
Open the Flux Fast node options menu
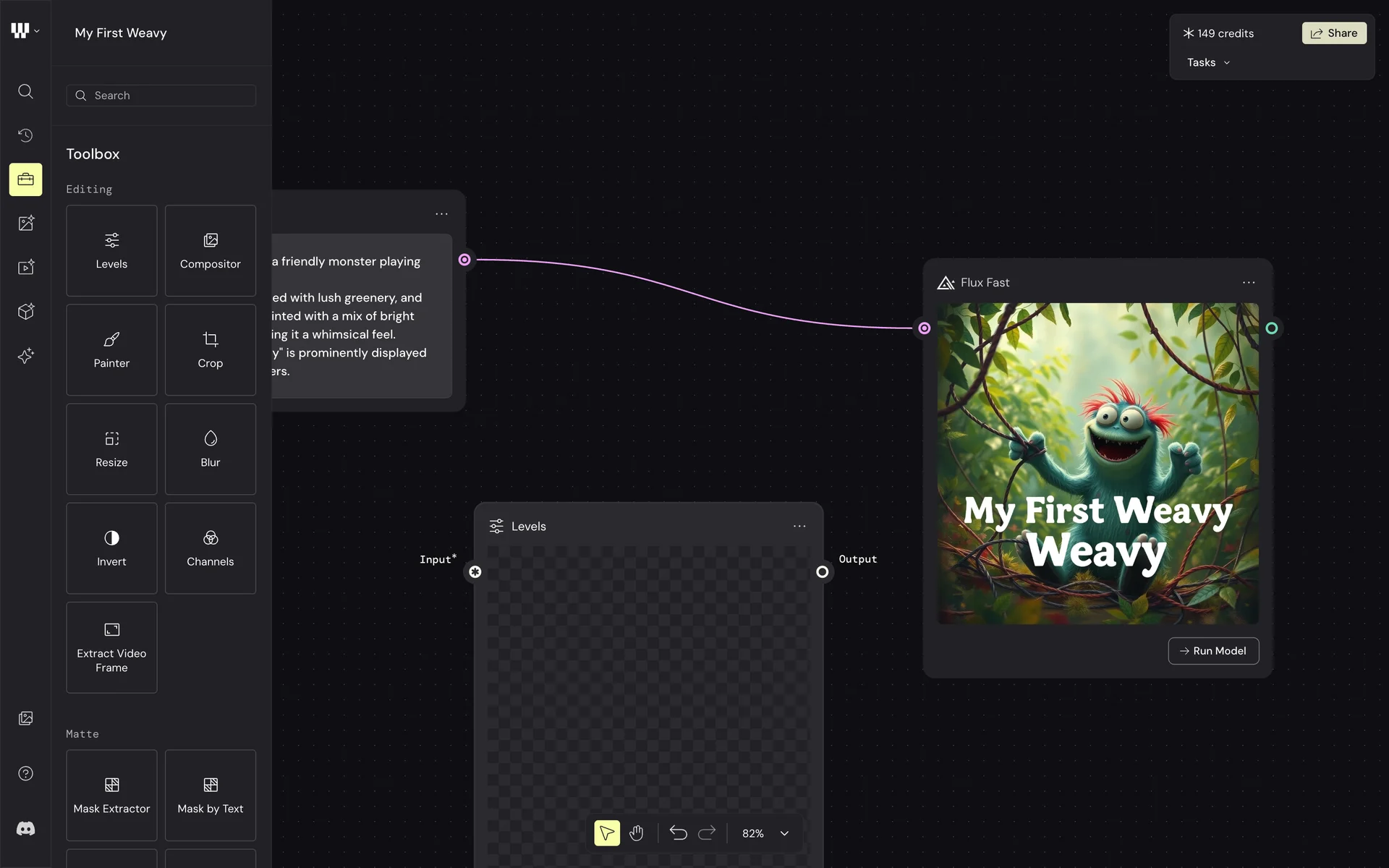(x=1249, y=283)
